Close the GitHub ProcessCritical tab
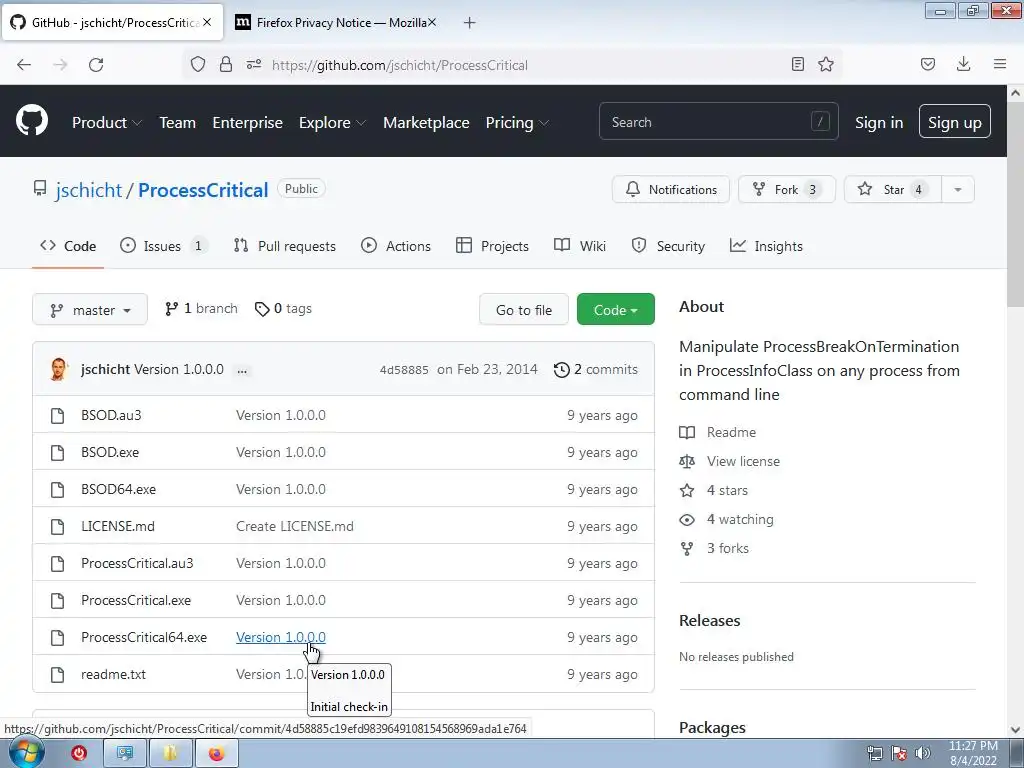This screenshot has height=768, width=1024. pyautogui.click(x=207, y=22)
